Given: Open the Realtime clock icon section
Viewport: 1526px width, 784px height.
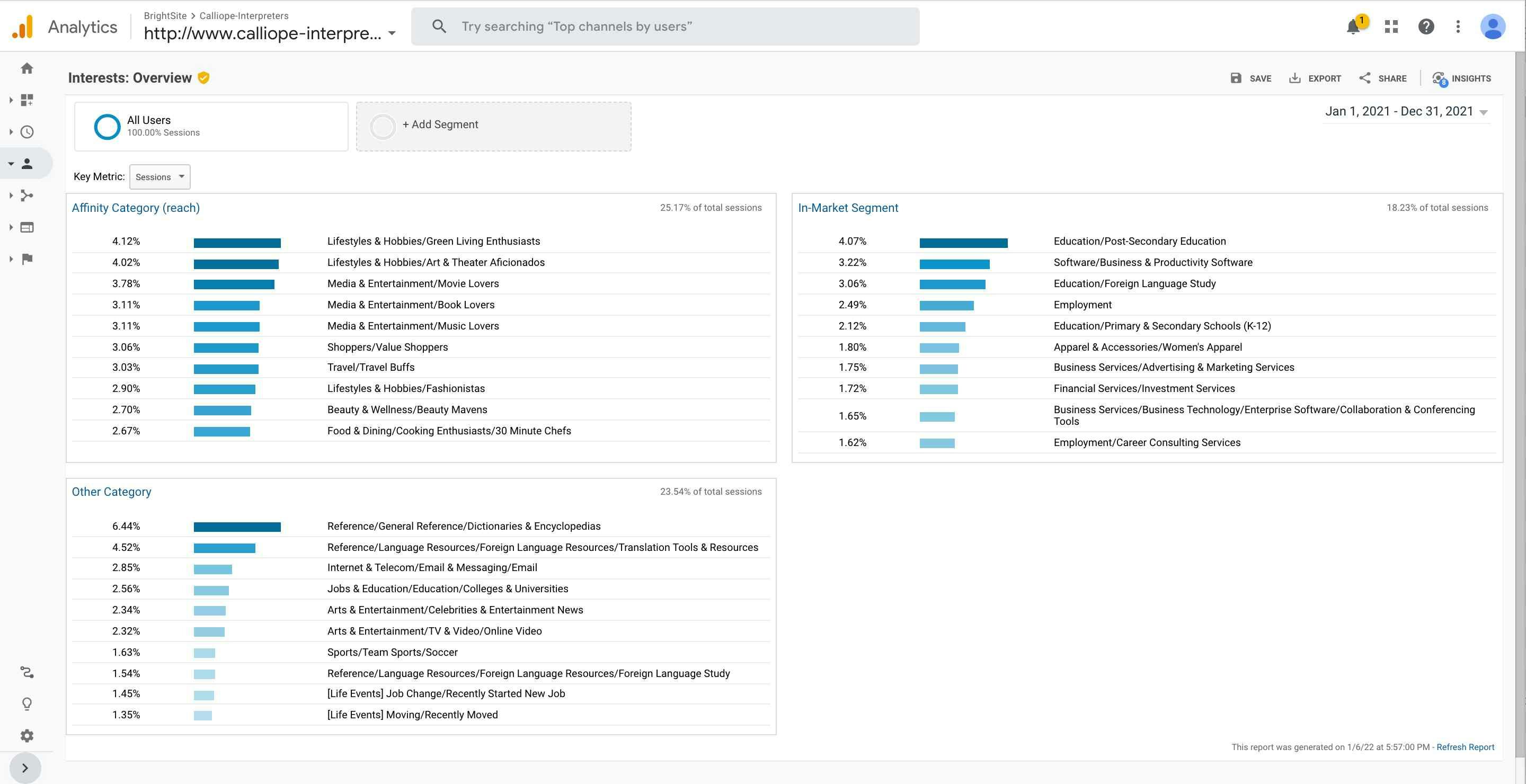Looking at the screenshot, I should 26,132.
